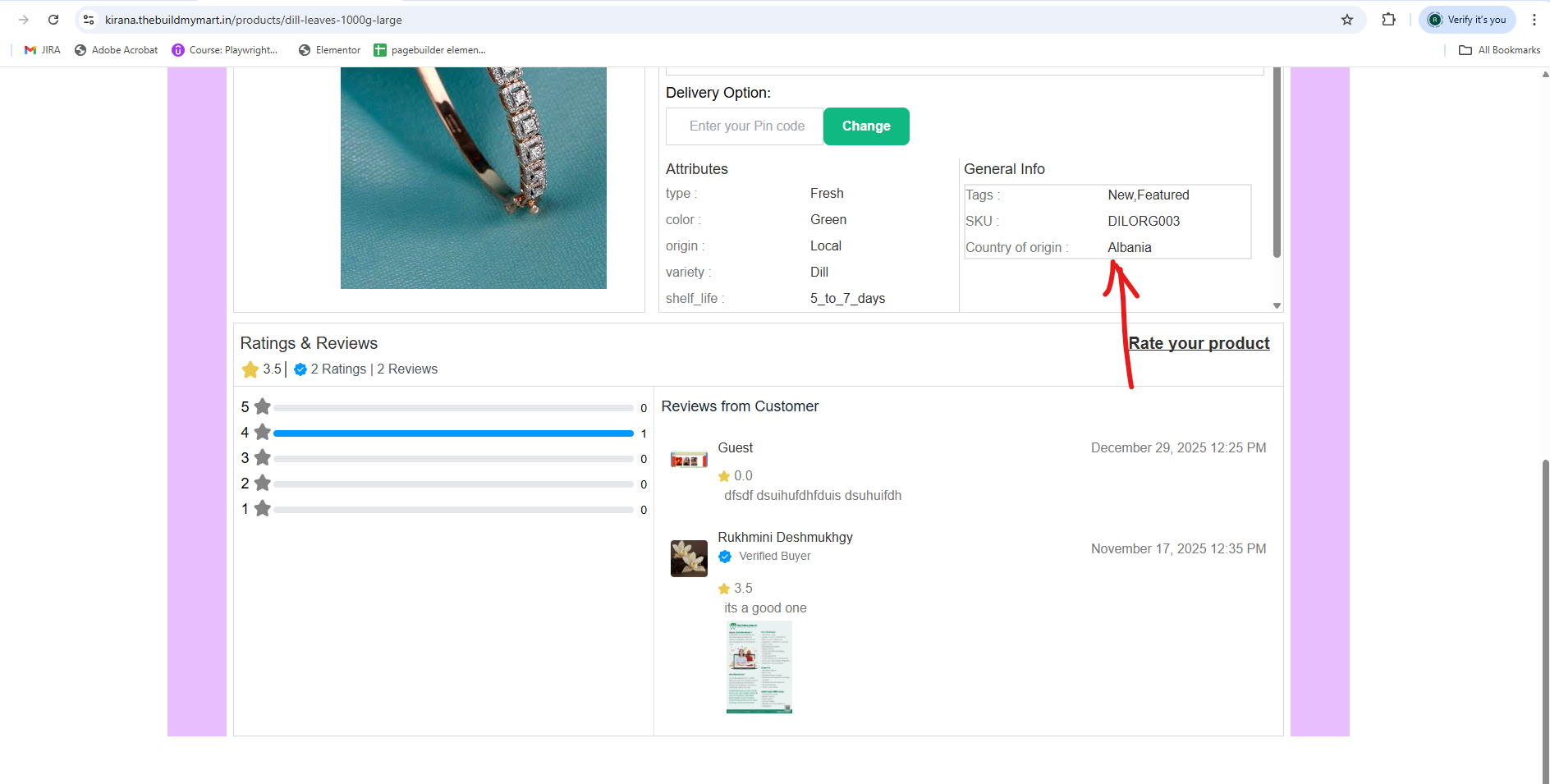The height and width of the screenshot is (784, 1550).
Task: Click the 3 star rating bar
Action: (x=453, y=459)
